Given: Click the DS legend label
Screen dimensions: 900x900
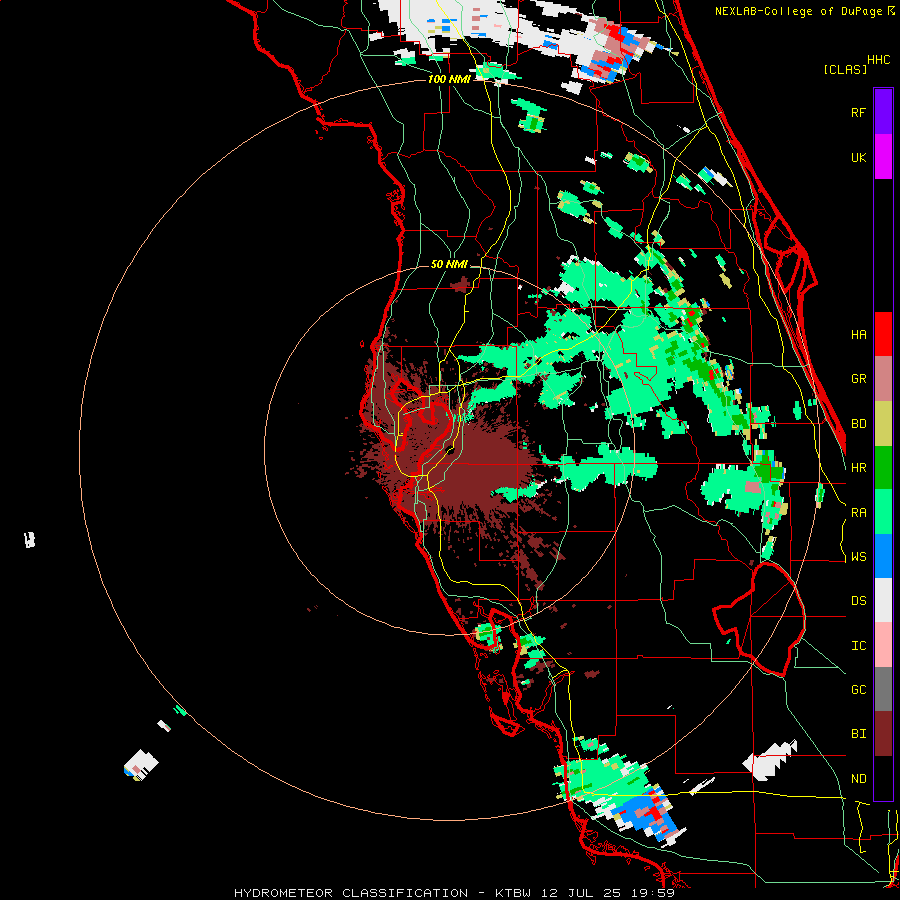Looking at the screenshot, I should click(x=858, y=601).
